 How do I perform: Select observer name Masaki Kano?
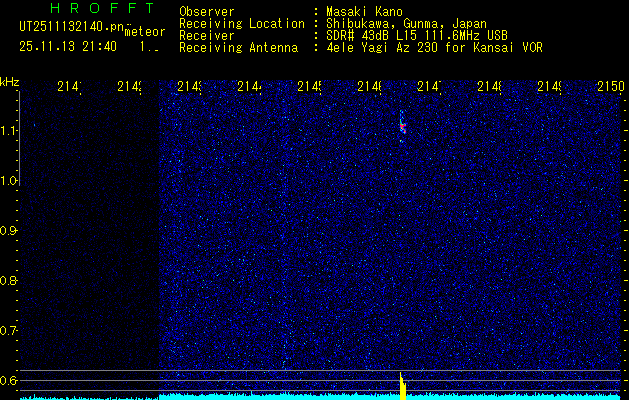(365, 11)
